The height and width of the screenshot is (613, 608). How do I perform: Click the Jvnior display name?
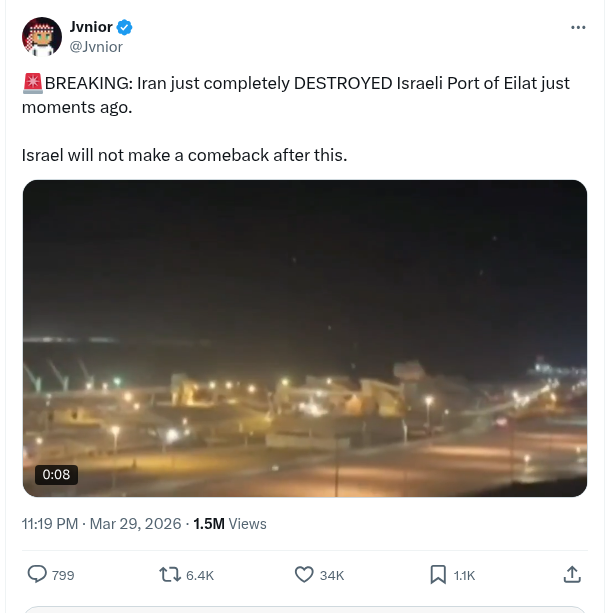90,27
